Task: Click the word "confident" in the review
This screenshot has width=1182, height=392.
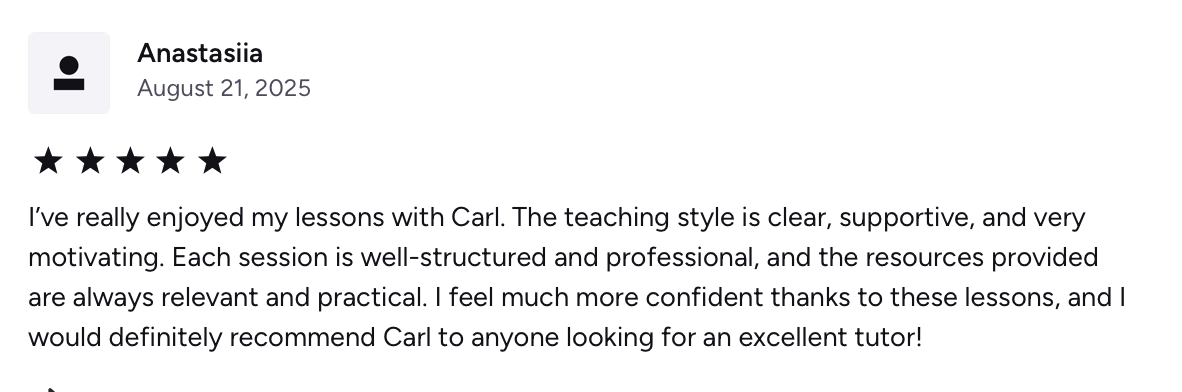Action: click(704, 298)
